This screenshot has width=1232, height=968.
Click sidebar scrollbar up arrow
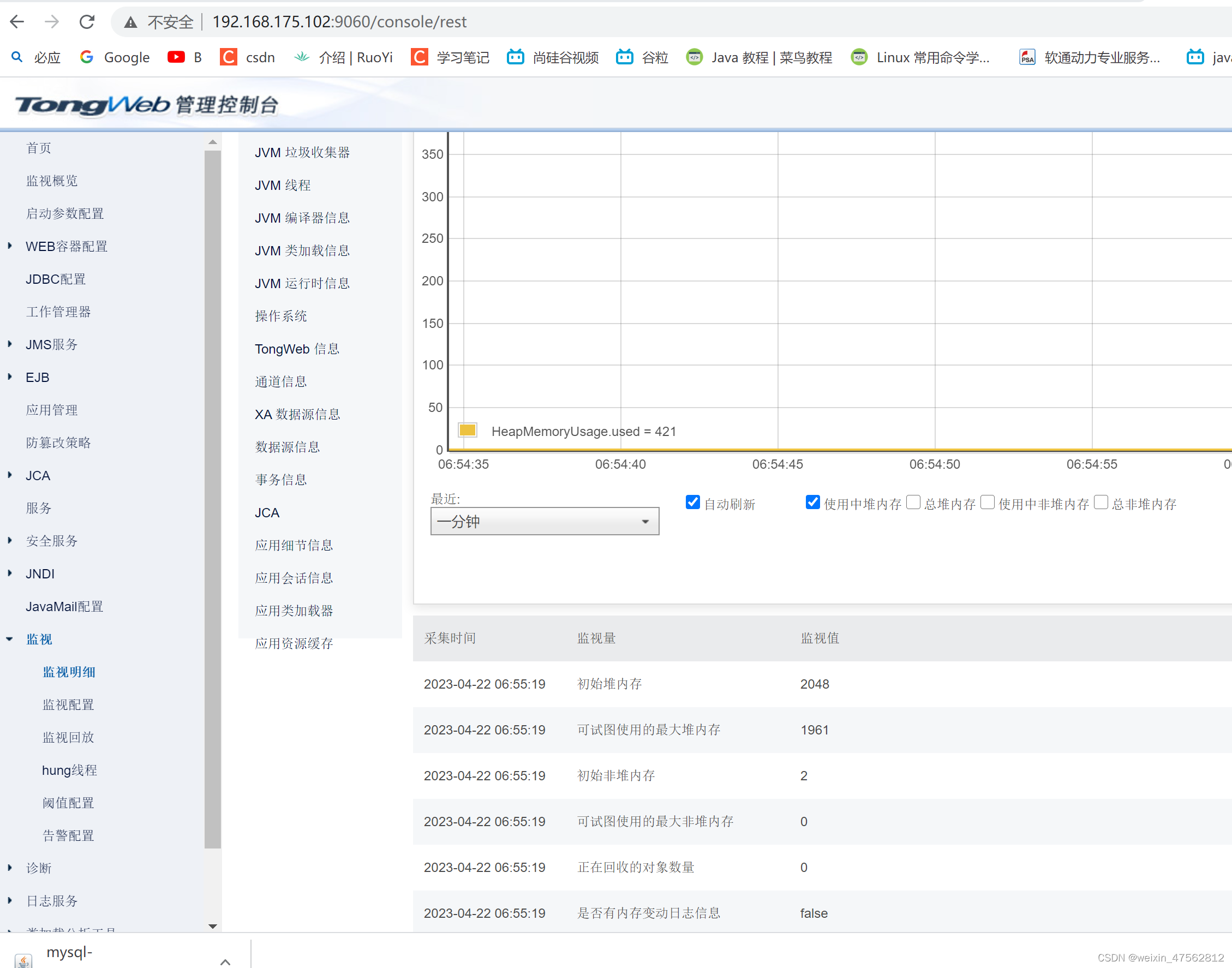tap(212, 142)
